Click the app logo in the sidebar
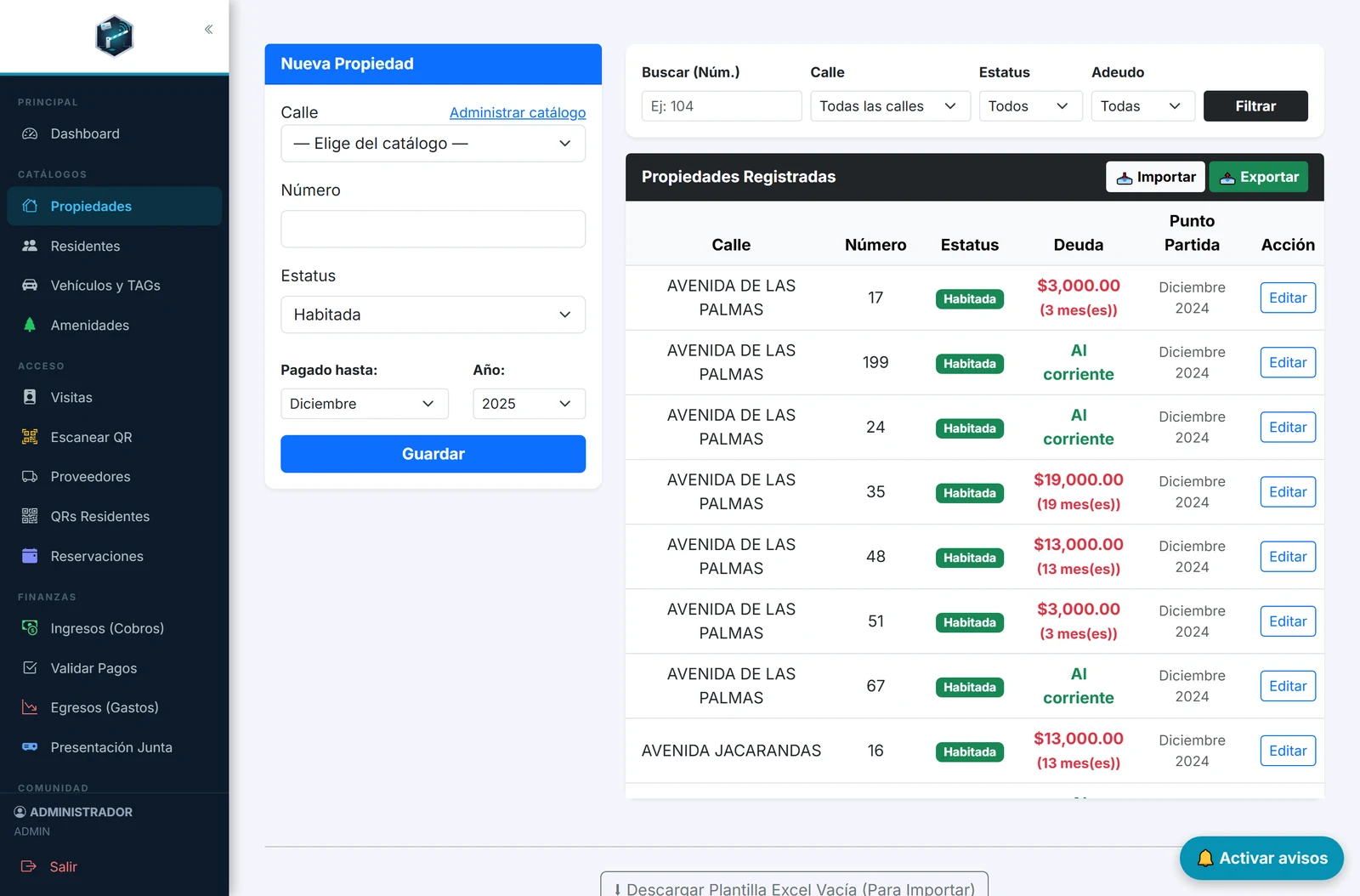The image size is (1360, 896). click(x=114, y=36)
